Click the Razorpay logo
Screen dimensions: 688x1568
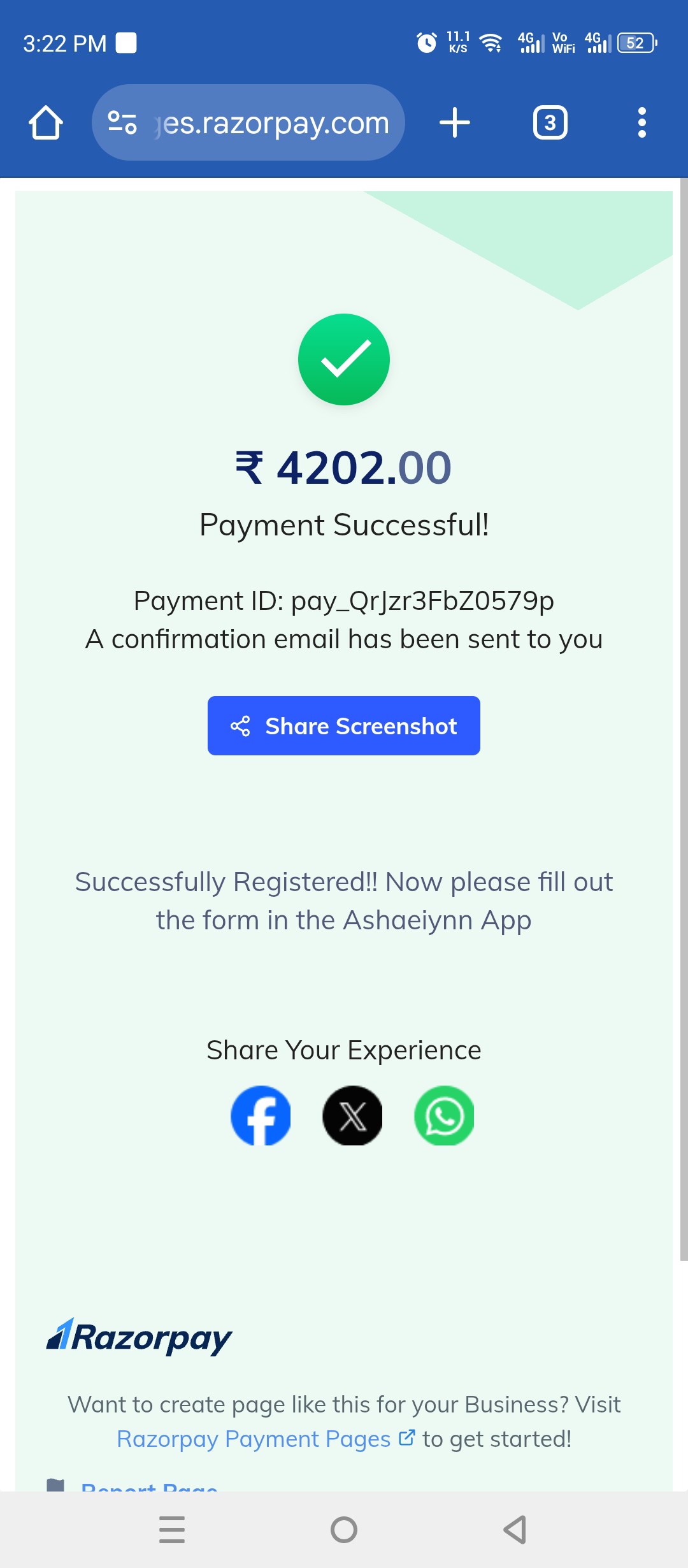click(139, 1337)
